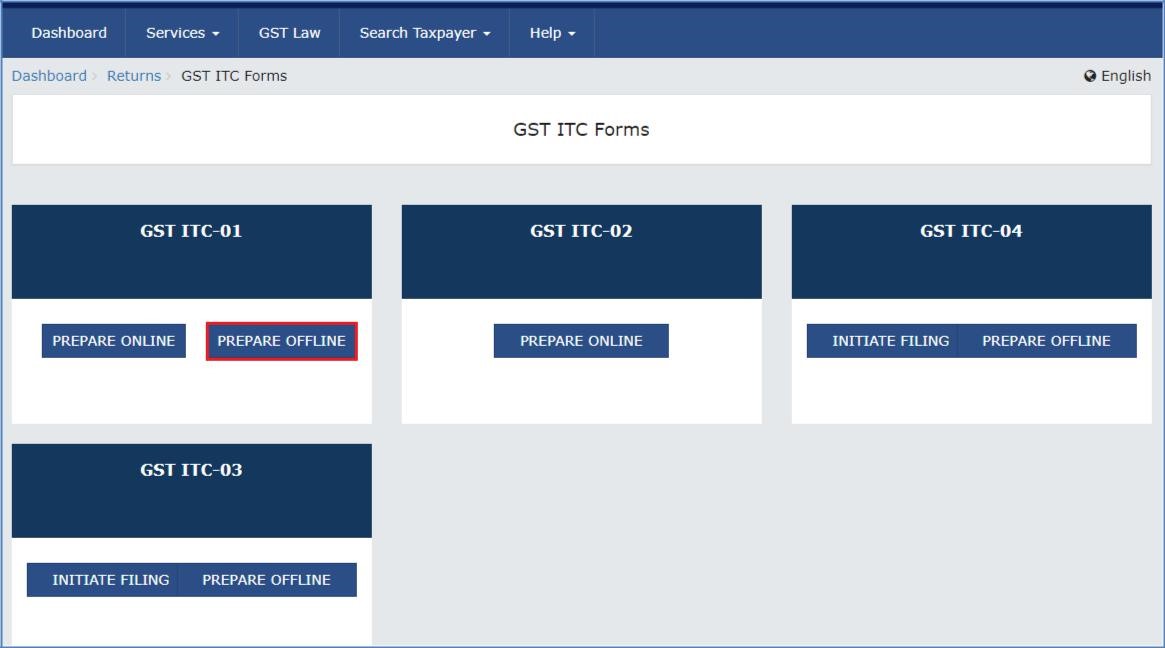Select the GST ITC-02 panel title
This screenshot has height=648, width=1165.
581,232
